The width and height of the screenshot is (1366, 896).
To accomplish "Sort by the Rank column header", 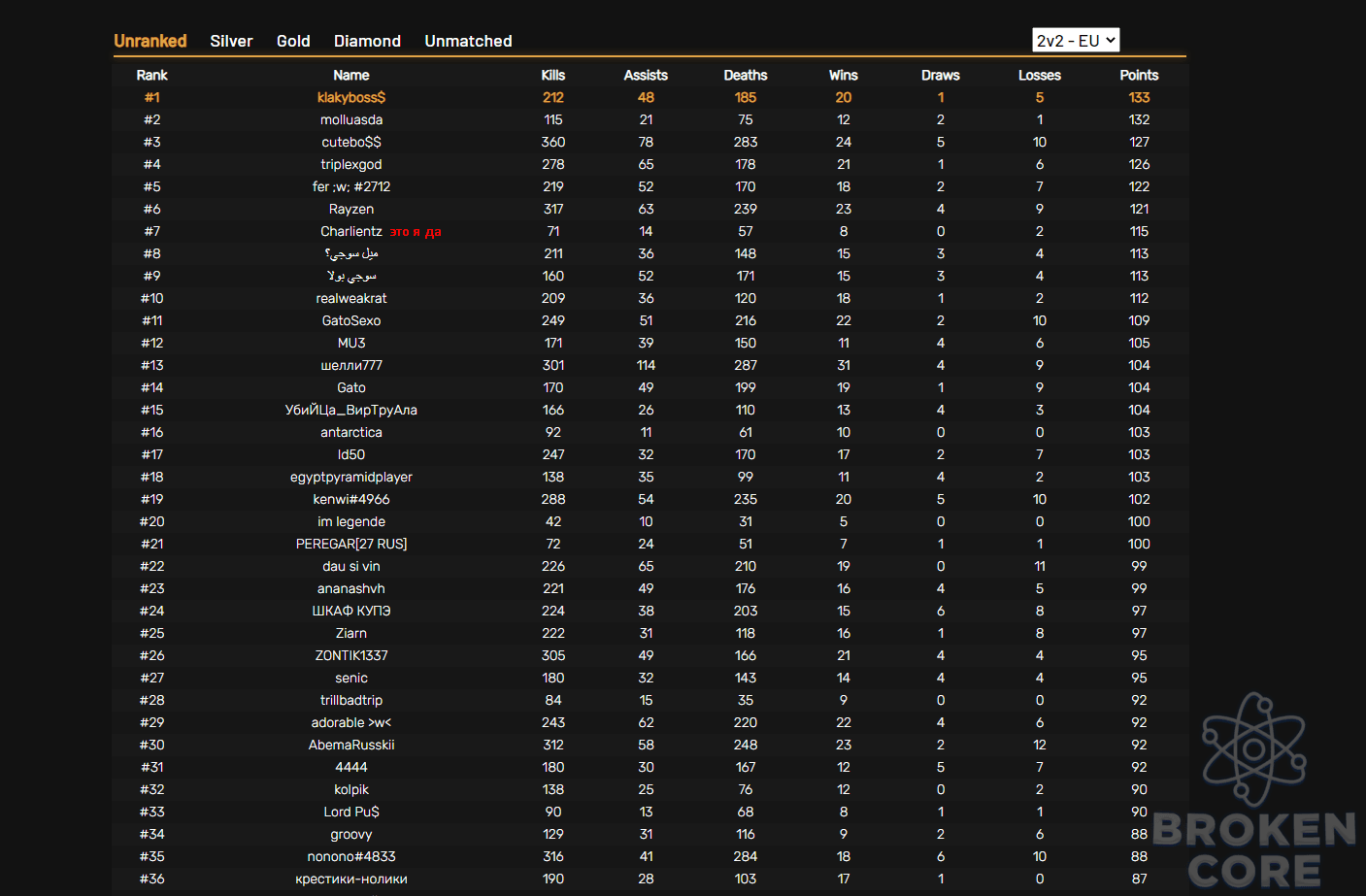I will [151, 75].
